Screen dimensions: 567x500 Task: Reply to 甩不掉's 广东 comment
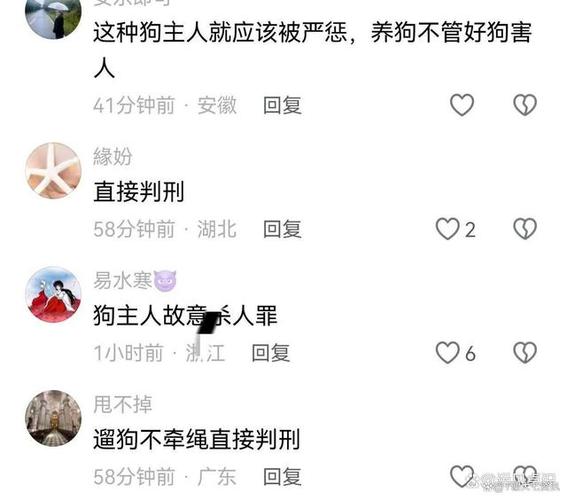click(x=282, y=477)
